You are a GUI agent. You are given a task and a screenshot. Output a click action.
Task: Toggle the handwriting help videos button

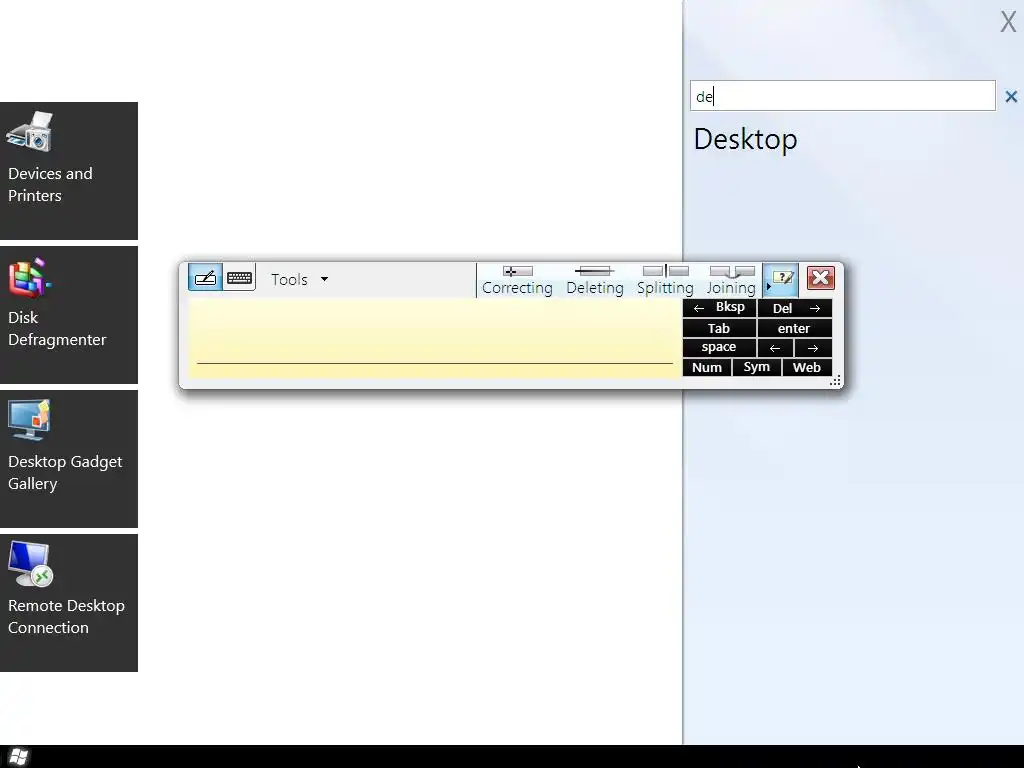click(781, 280)
